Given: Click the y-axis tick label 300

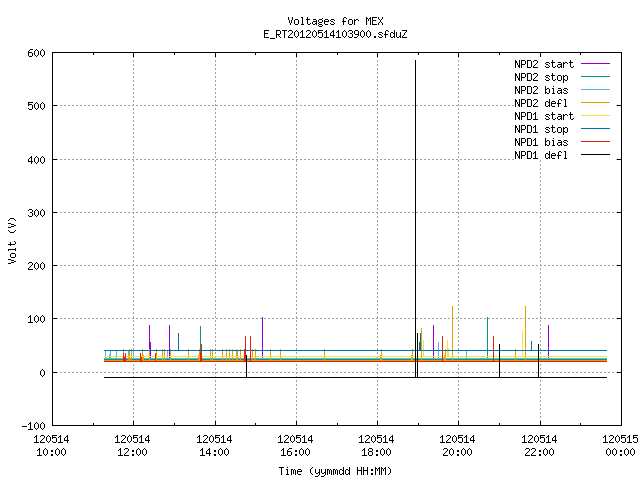Looking at the screenshot, I should [36, 213].
